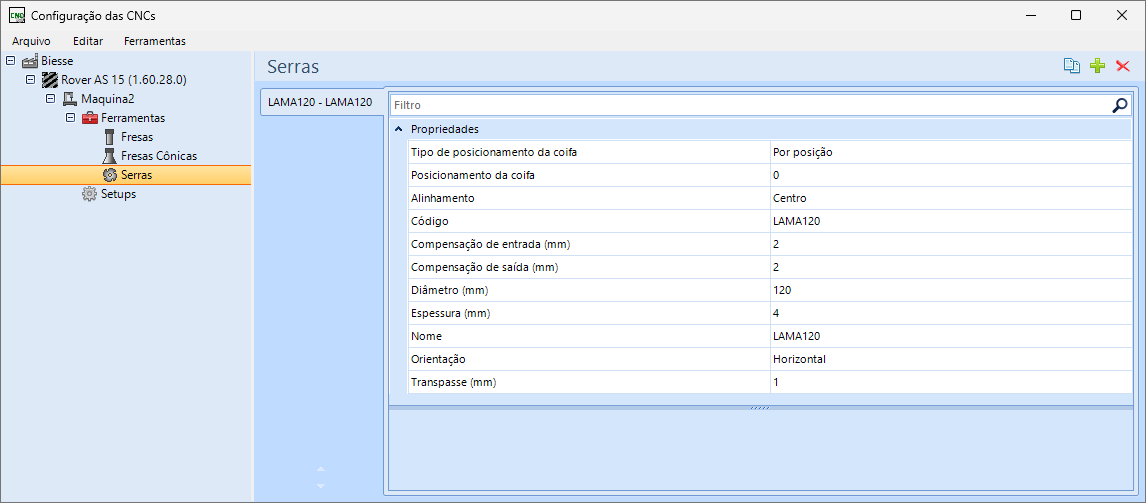The width and height of the screenshot is (1146, 503).
Task: Click in the Filtro input field
Action: 749,105
